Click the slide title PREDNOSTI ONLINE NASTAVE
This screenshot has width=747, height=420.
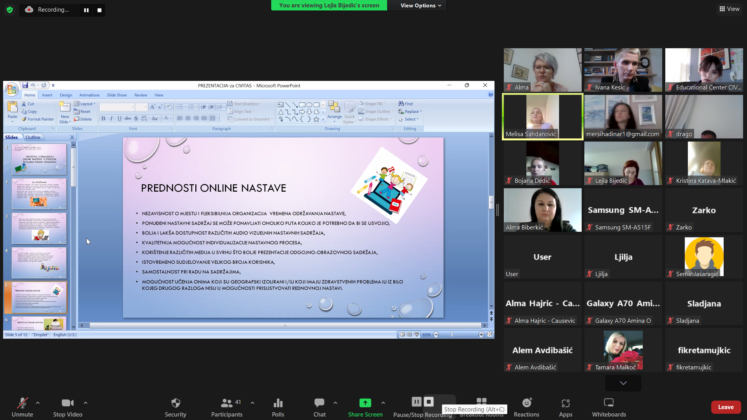pyautogui.click(x=213, y=188)
